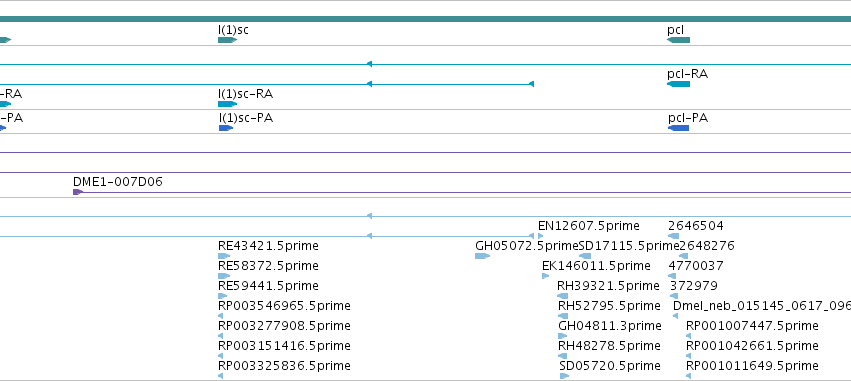Select the GH05072.5prime EST glyph
851x381 pixels.
(482, 256)
